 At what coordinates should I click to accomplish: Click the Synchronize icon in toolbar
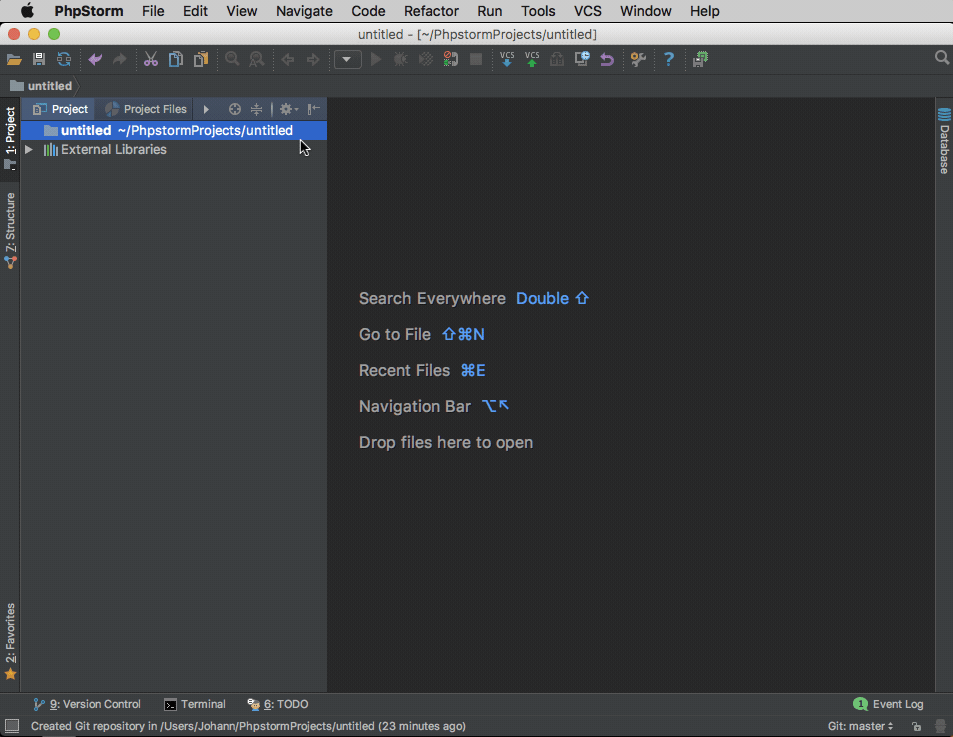click(64, 60)
